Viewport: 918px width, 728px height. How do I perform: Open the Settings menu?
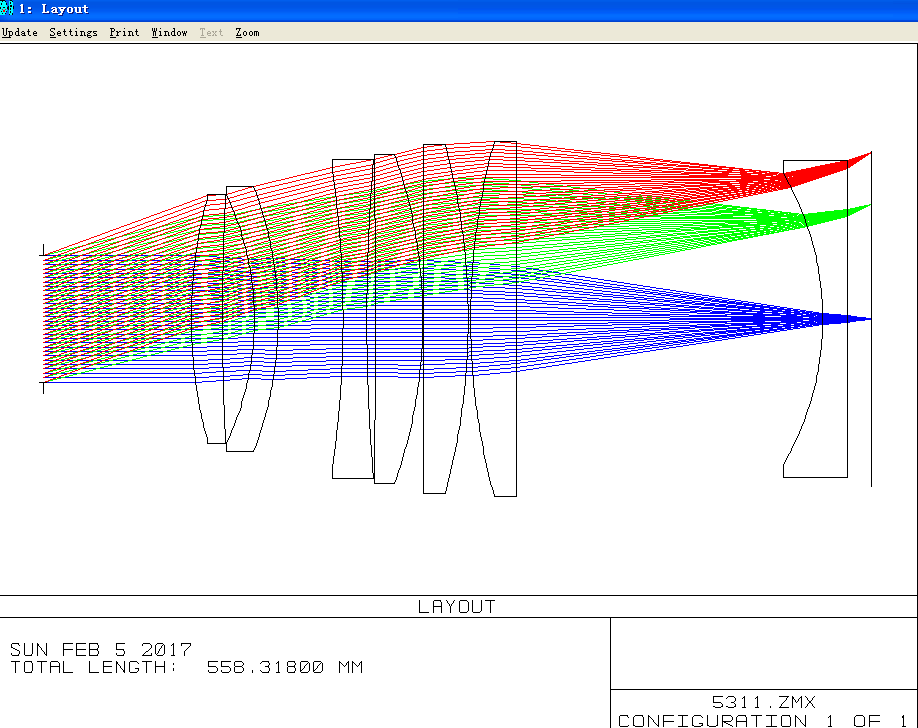(74, 33)
